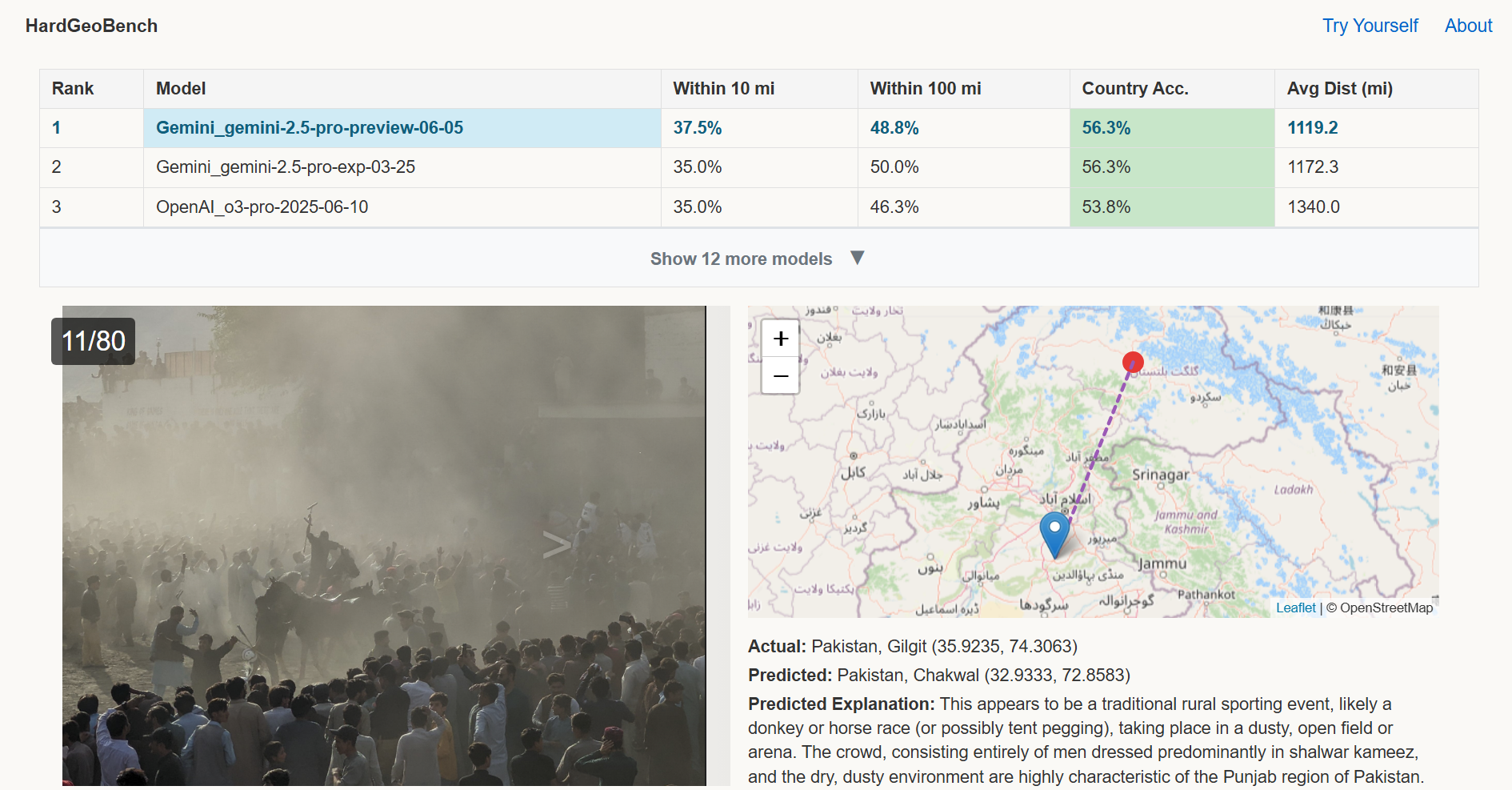The width and height of the screenshot is (1512, 790).
Task: Sort by Country Acc. column header
Action: click(1134, 89)
